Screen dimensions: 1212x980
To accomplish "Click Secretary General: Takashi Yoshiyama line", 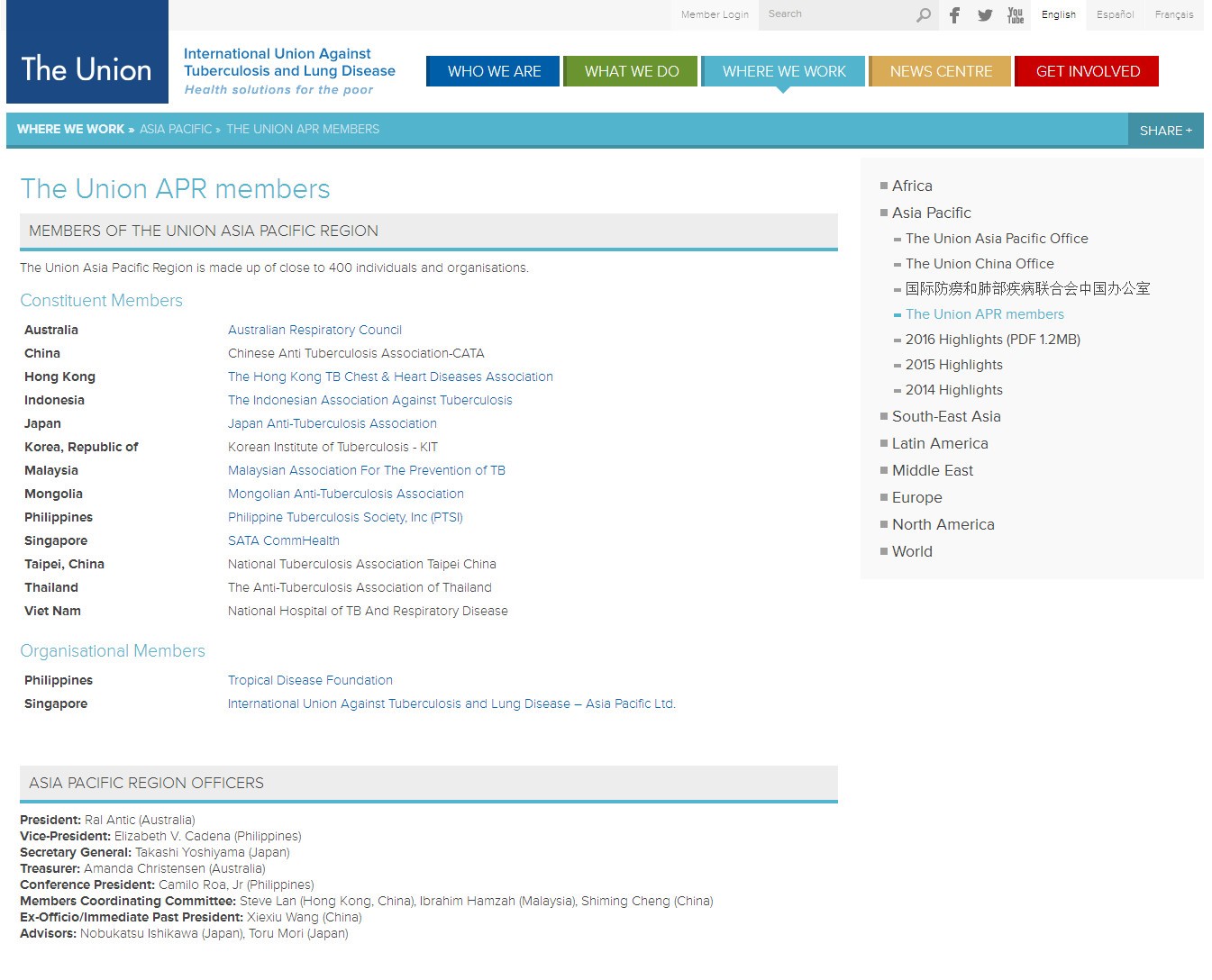I will pos(154,852).
